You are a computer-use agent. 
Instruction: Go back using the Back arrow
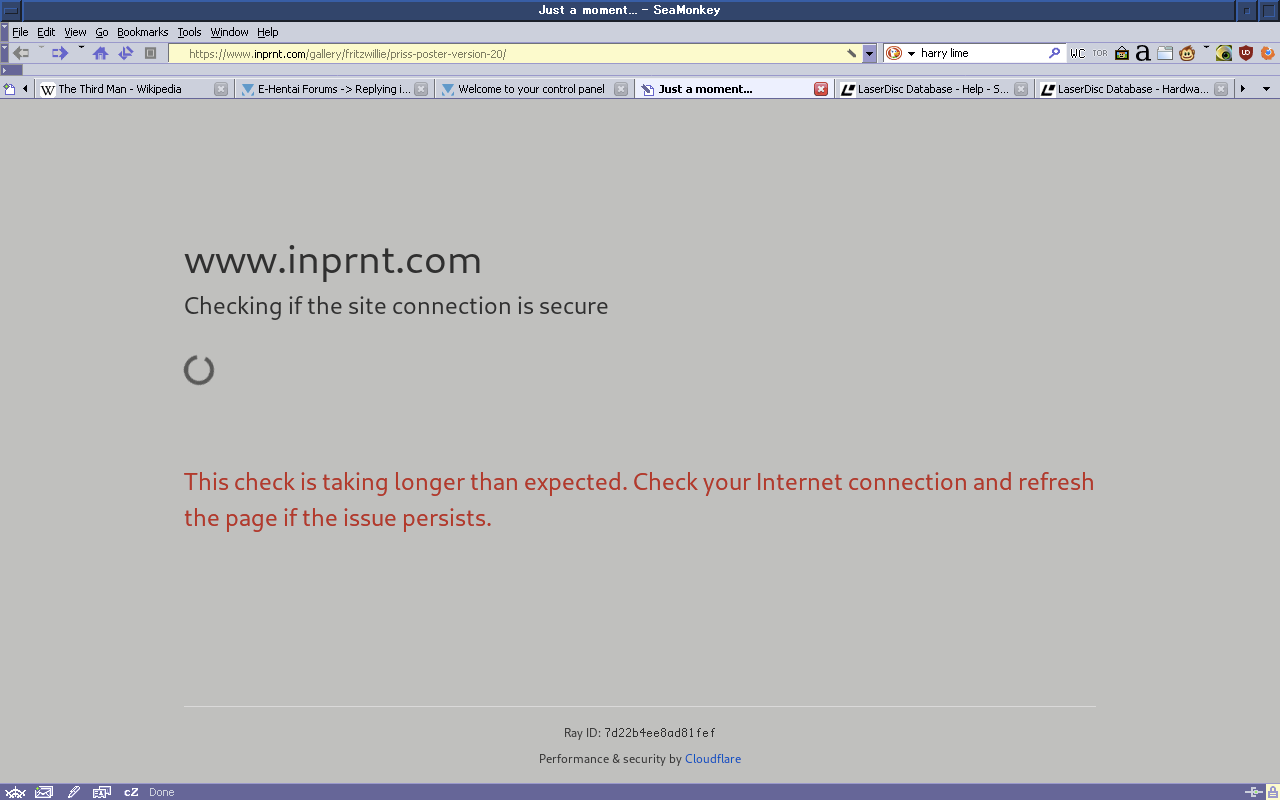point(20,53)
